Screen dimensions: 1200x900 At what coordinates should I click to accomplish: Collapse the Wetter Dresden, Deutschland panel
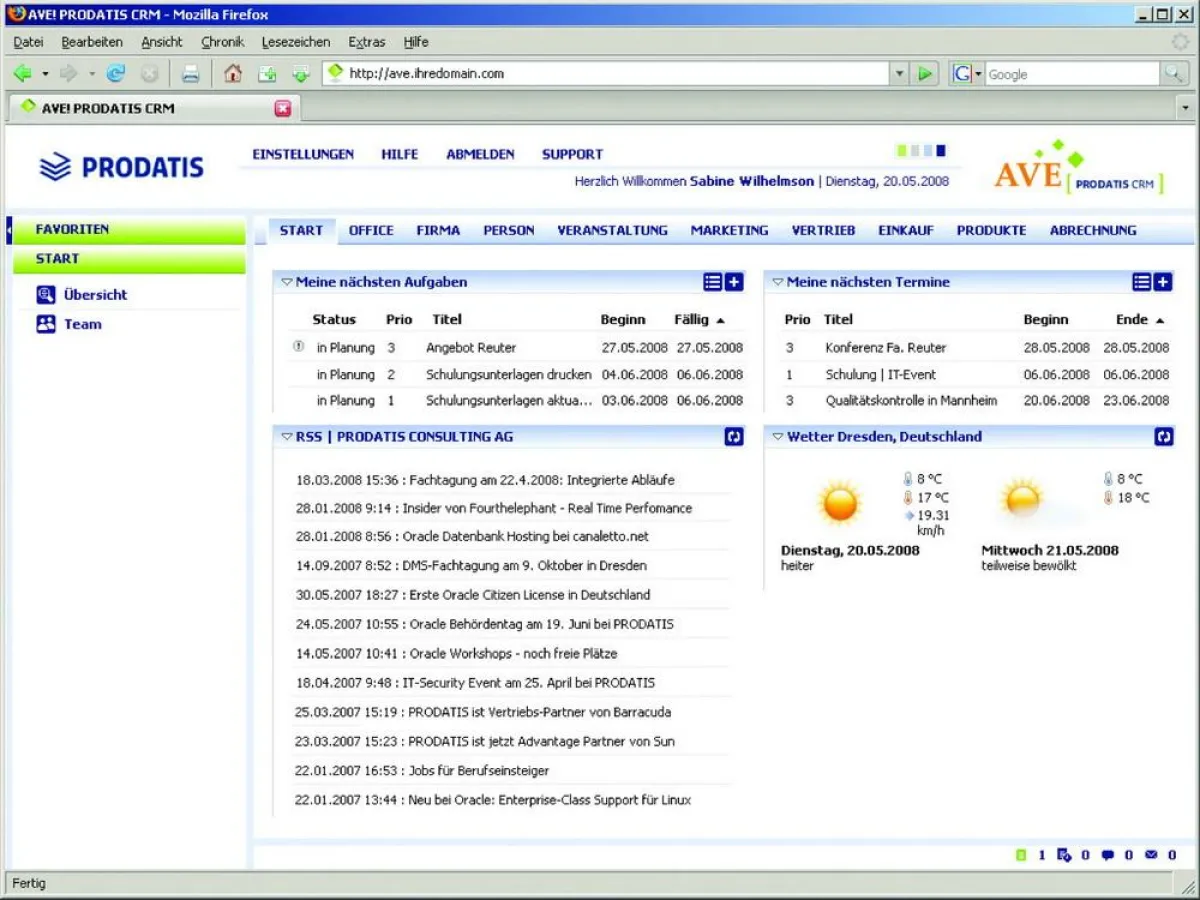click(x=778, y=437)
